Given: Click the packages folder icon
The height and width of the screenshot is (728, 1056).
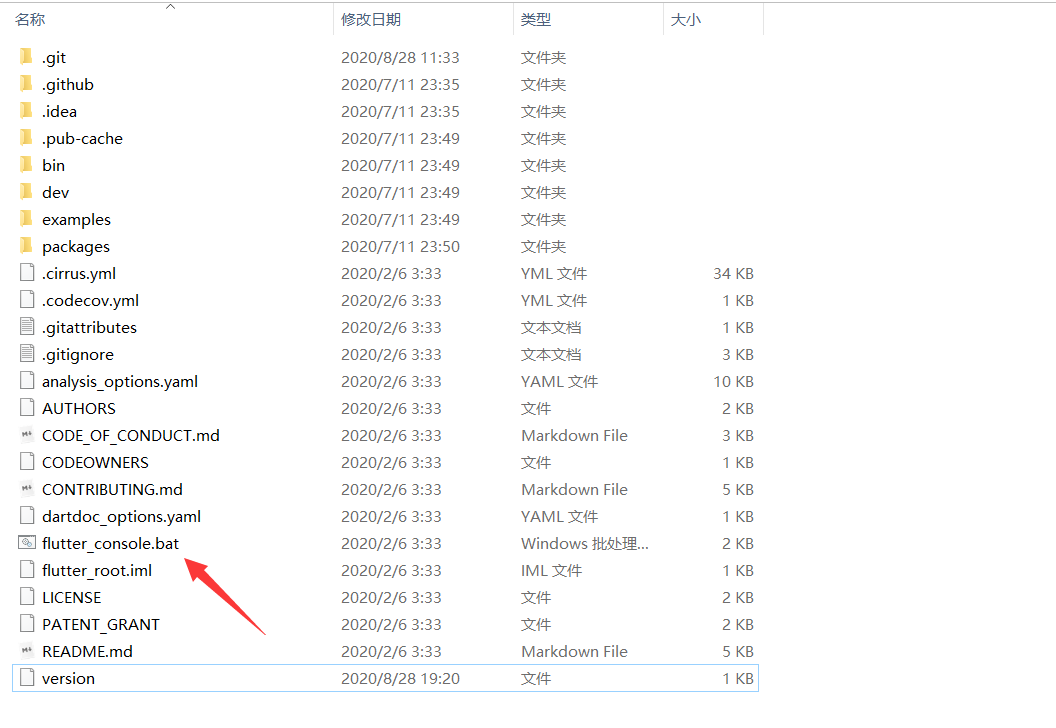Looking at the screenshot, I should [26, 245].
